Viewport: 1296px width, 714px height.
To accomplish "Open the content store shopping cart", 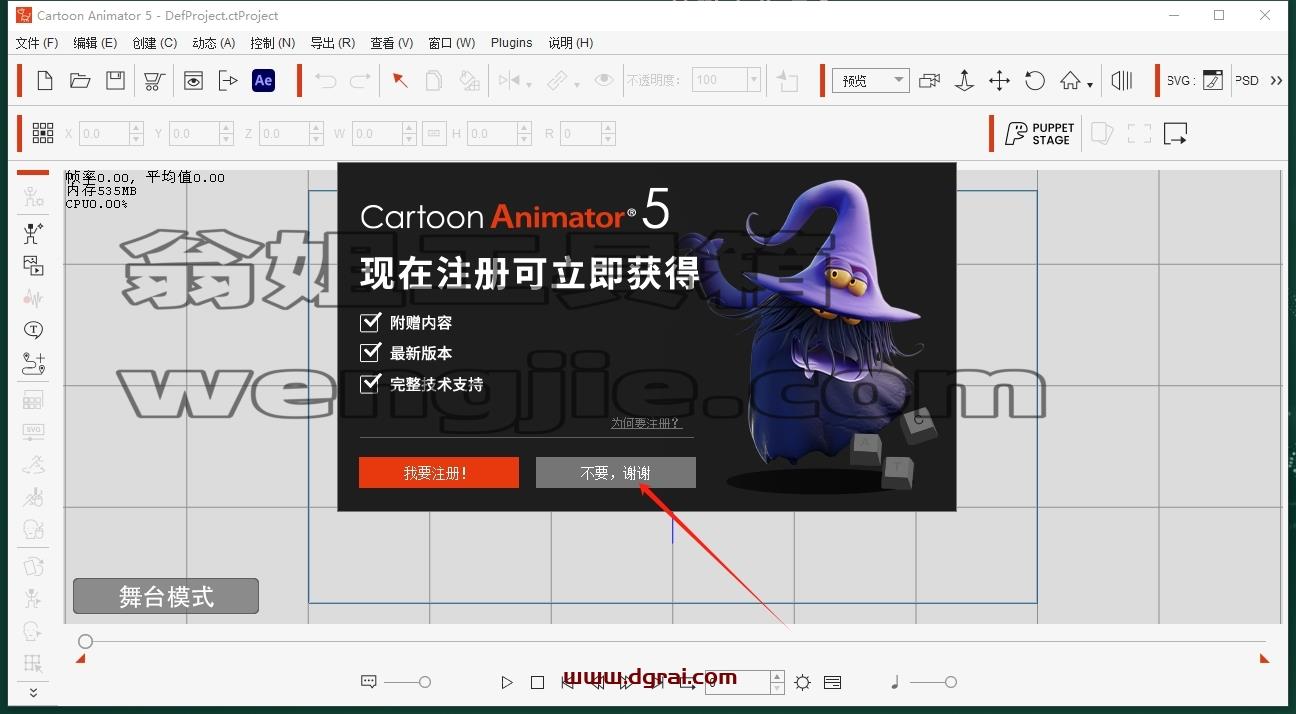I will click(154, 81).
